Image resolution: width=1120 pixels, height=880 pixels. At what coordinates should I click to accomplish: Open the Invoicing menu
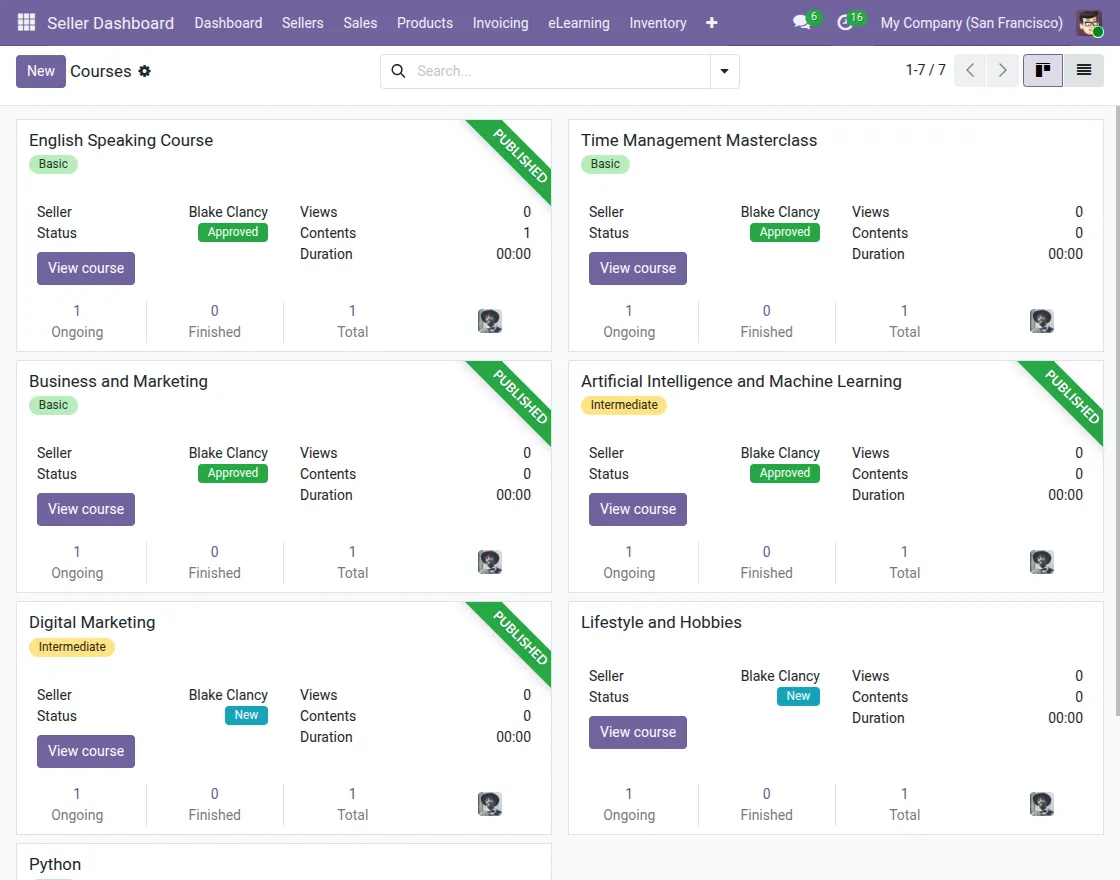click(x=501, y=23)
